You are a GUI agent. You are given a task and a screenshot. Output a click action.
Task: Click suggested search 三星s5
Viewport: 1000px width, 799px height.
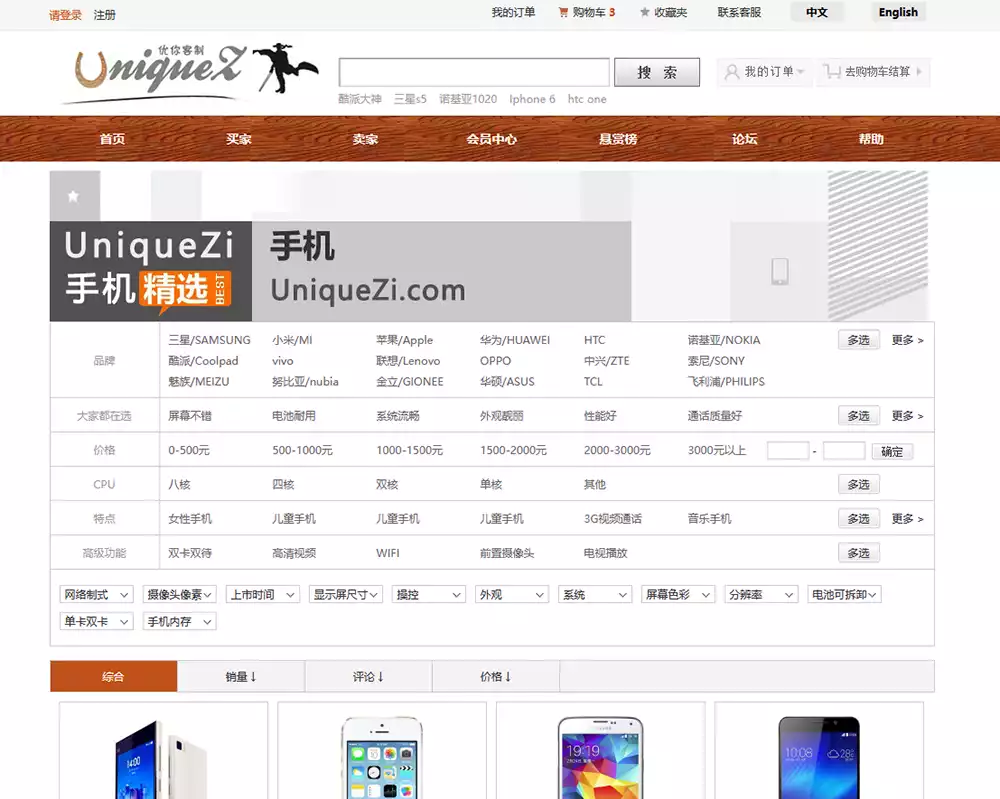click(410, 99)
